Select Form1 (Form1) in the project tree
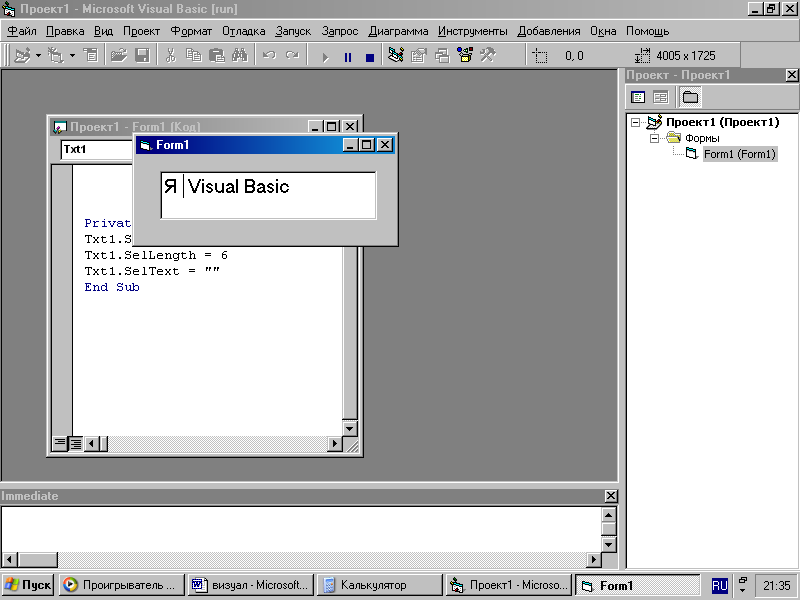 pos(740,154)
